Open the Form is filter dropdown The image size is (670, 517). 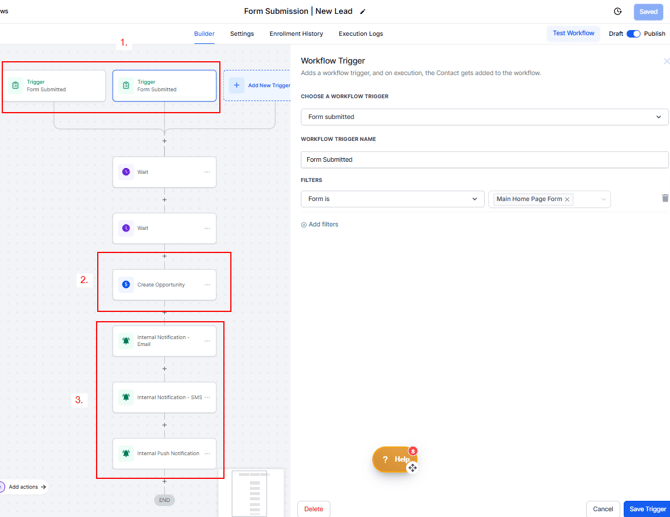point(392,199)
